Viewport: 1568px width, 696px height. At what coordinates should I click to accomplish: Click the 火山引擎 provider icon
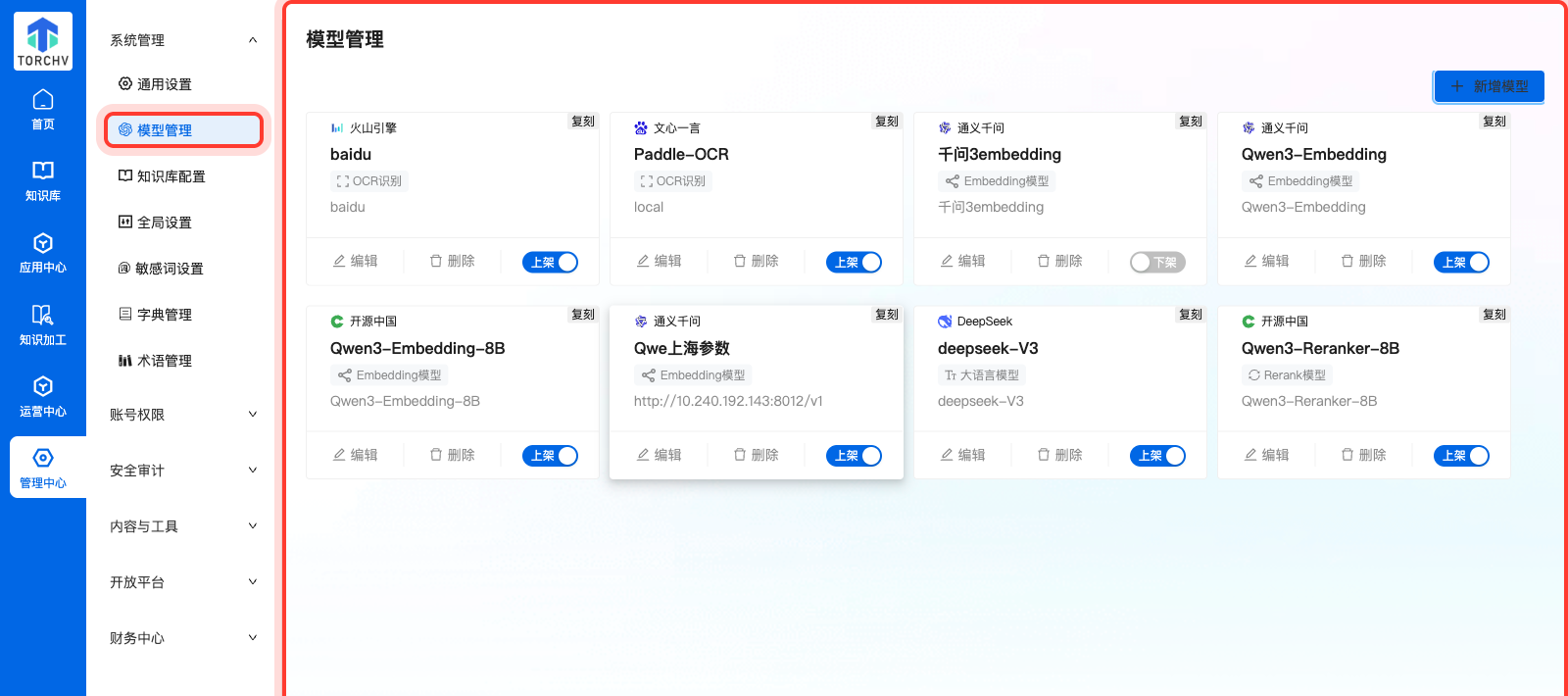coord(337,128)
